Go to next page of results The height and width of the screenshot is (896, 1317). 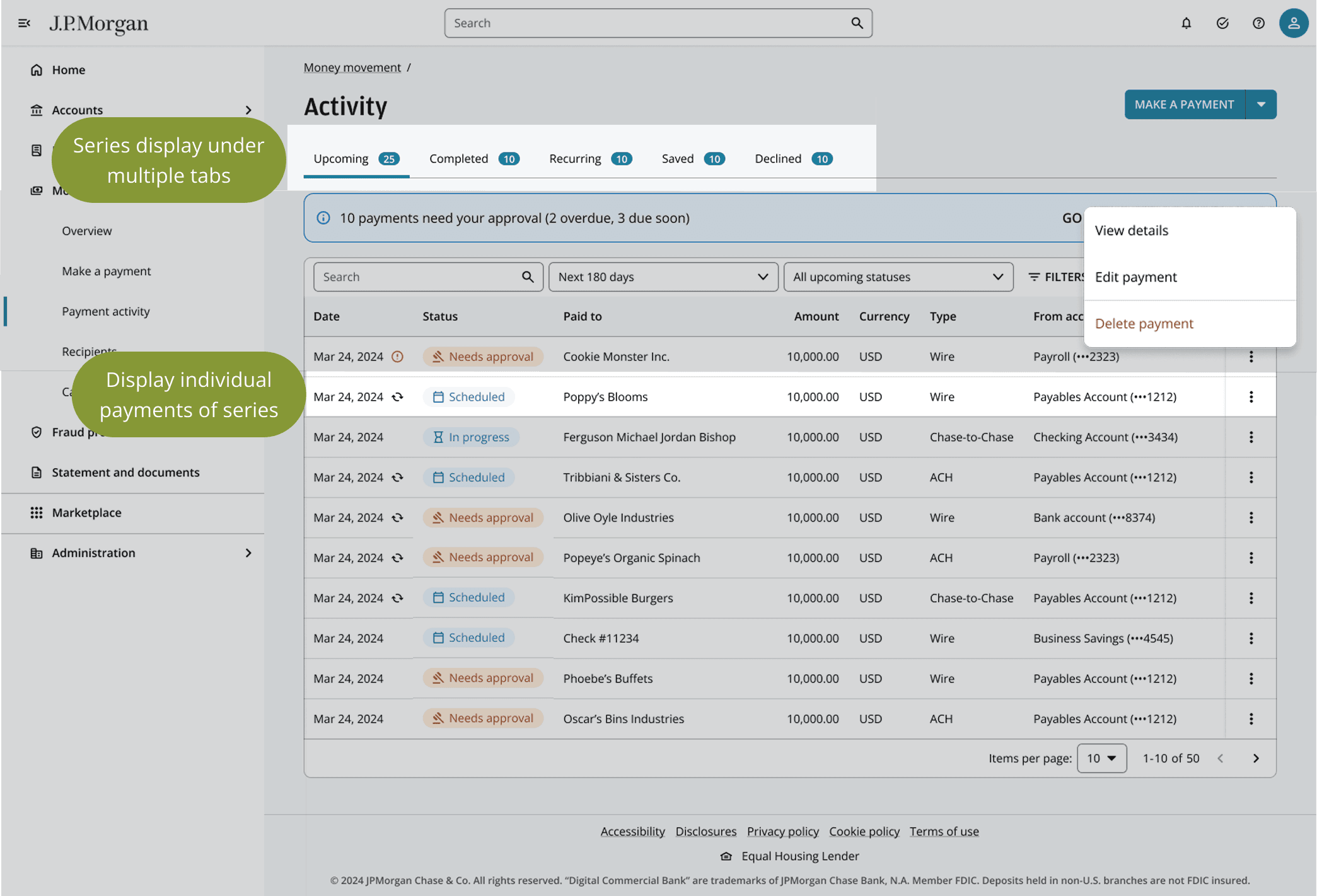1256,759
